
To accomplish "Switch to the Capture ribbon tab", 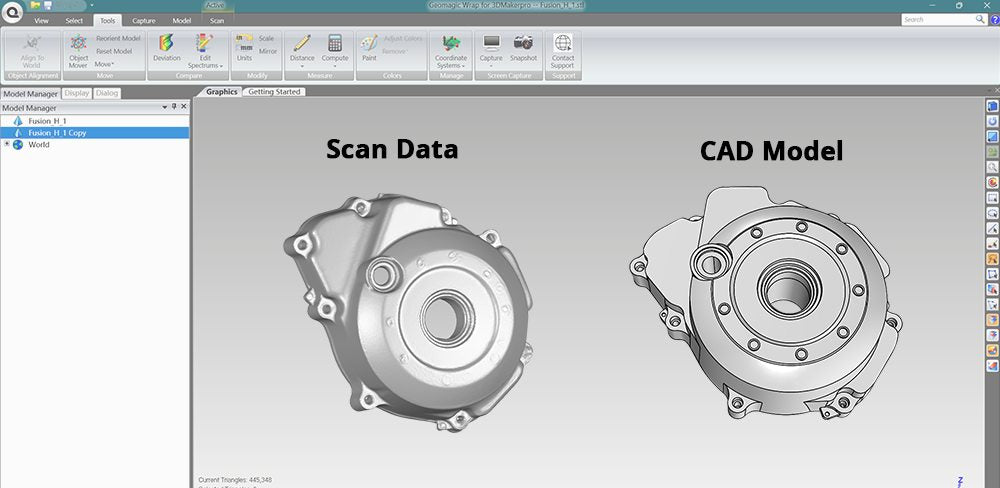I will (142, 20).
